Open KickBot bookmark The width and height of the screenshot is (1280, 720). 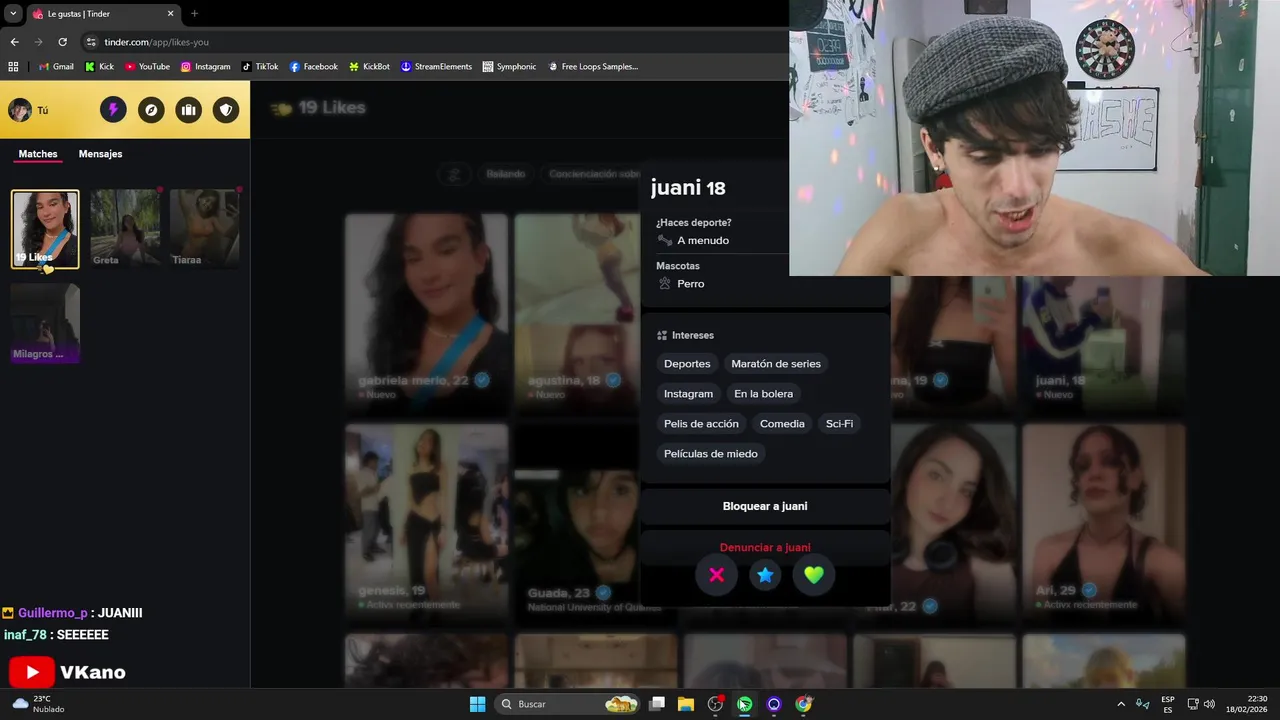pos(369,67)
